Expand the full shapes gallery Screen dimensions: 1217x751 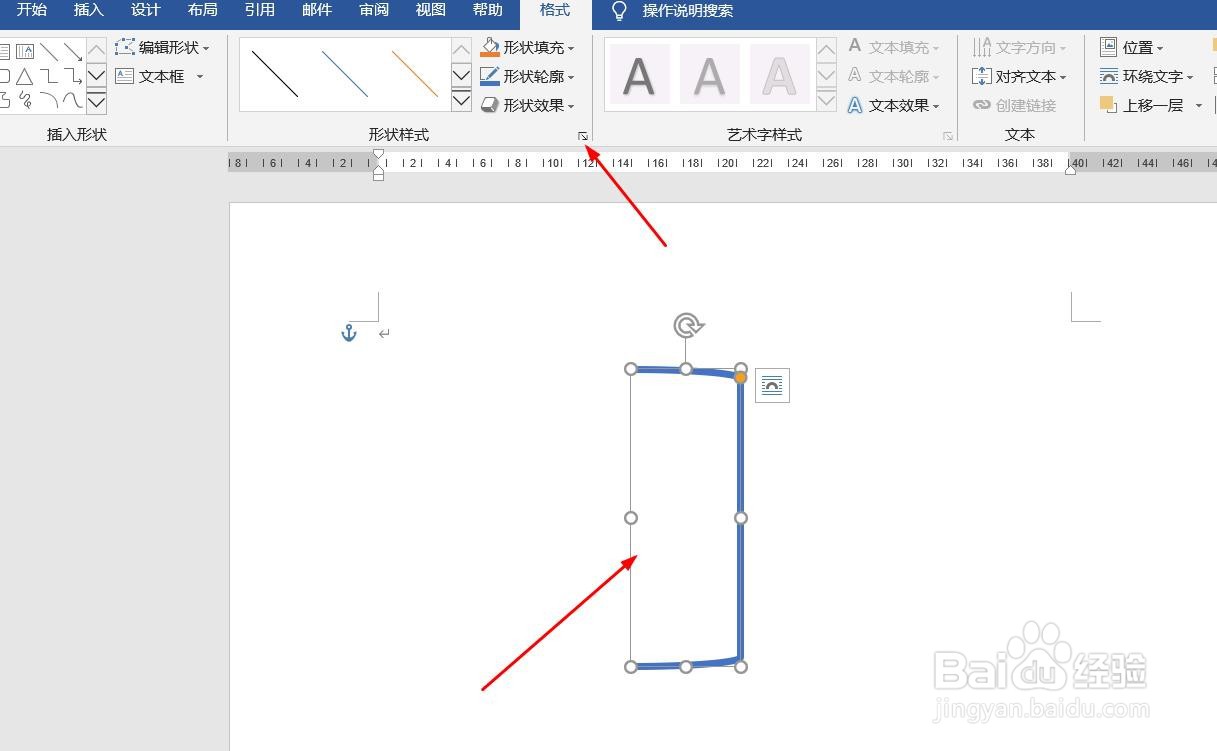(96, 101)
